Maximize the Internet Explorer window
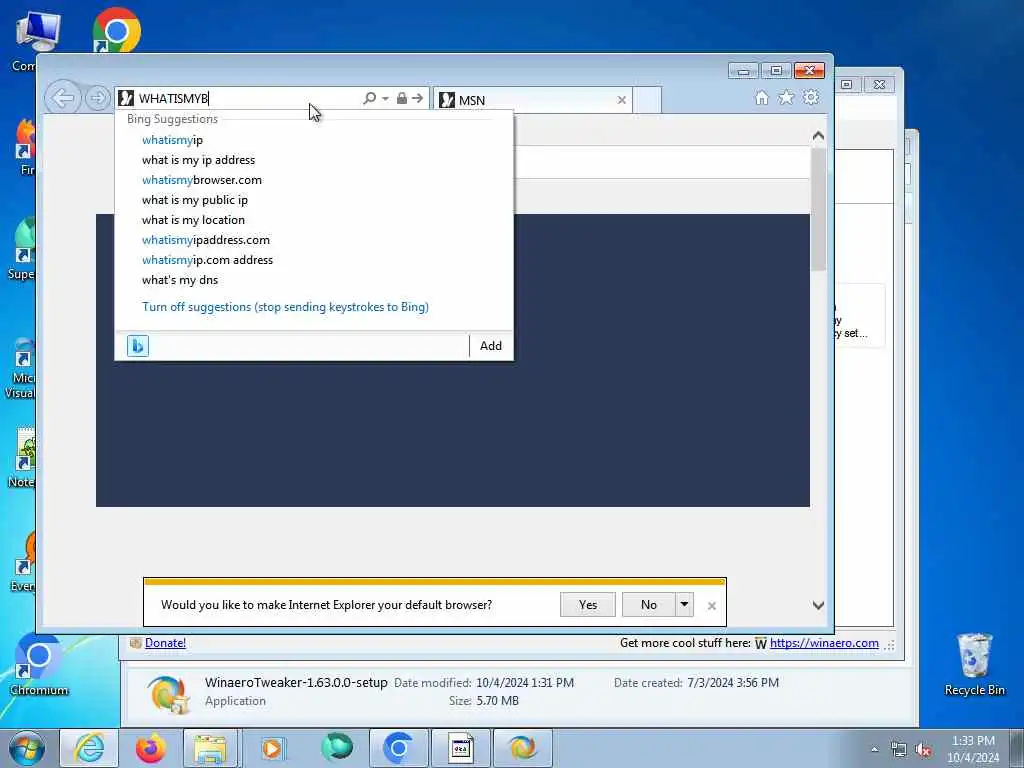Image resolution: width=1024 pixels, height=768 pixels. coord(776,71)
